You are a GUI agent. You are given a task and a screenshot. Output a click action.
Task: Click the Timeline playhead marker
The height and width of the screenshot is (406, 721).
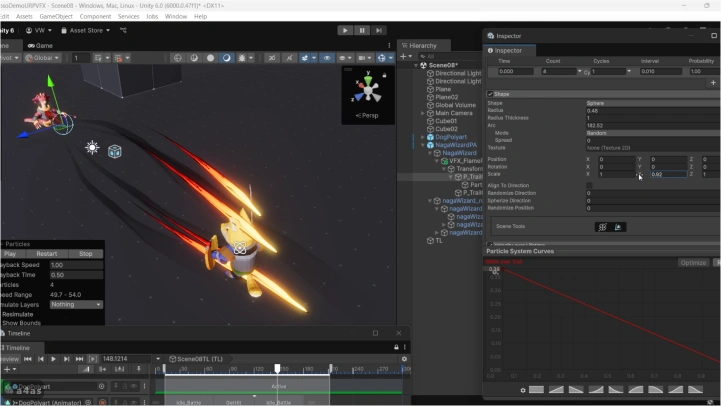pos(277,368)
